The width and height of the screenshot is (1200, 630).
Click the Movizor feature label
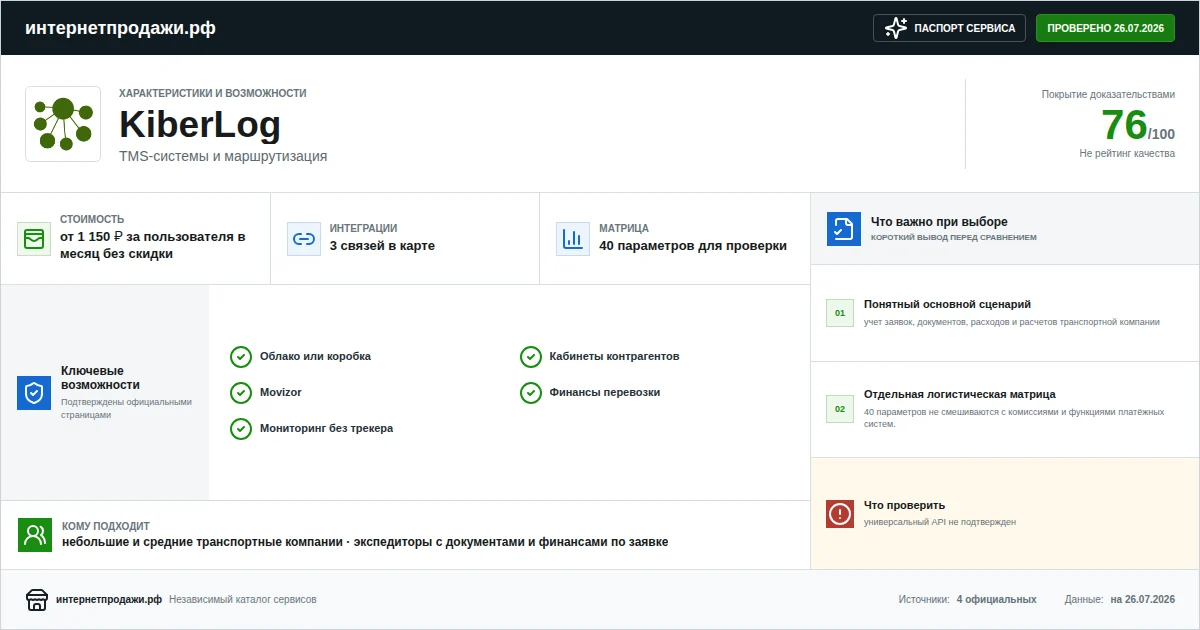pos(281,393)
